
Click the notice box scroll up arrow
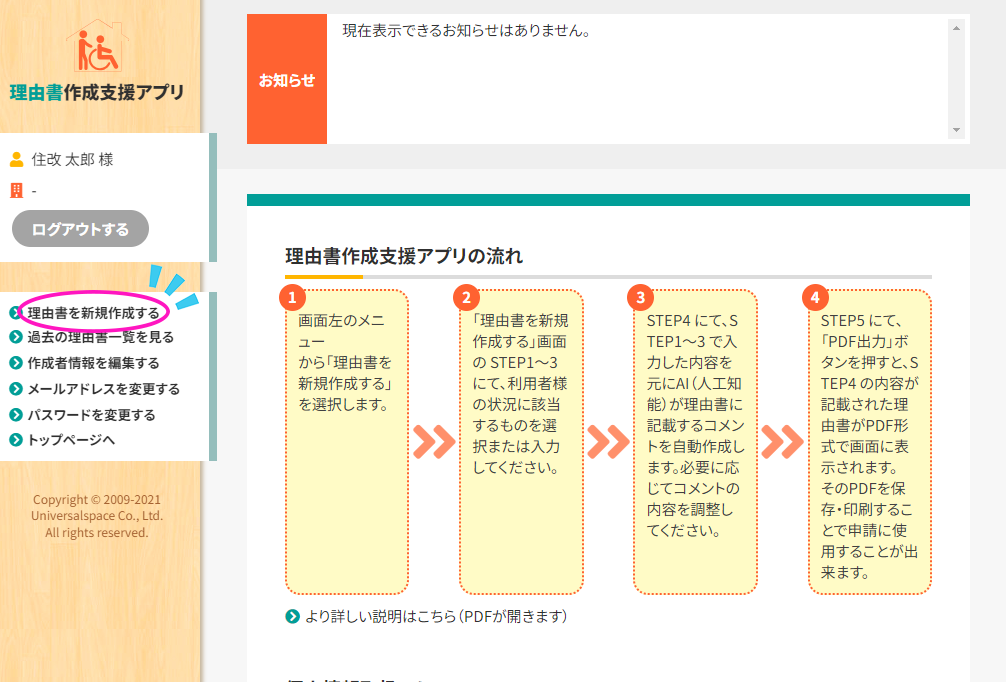(x=956, y=28)
